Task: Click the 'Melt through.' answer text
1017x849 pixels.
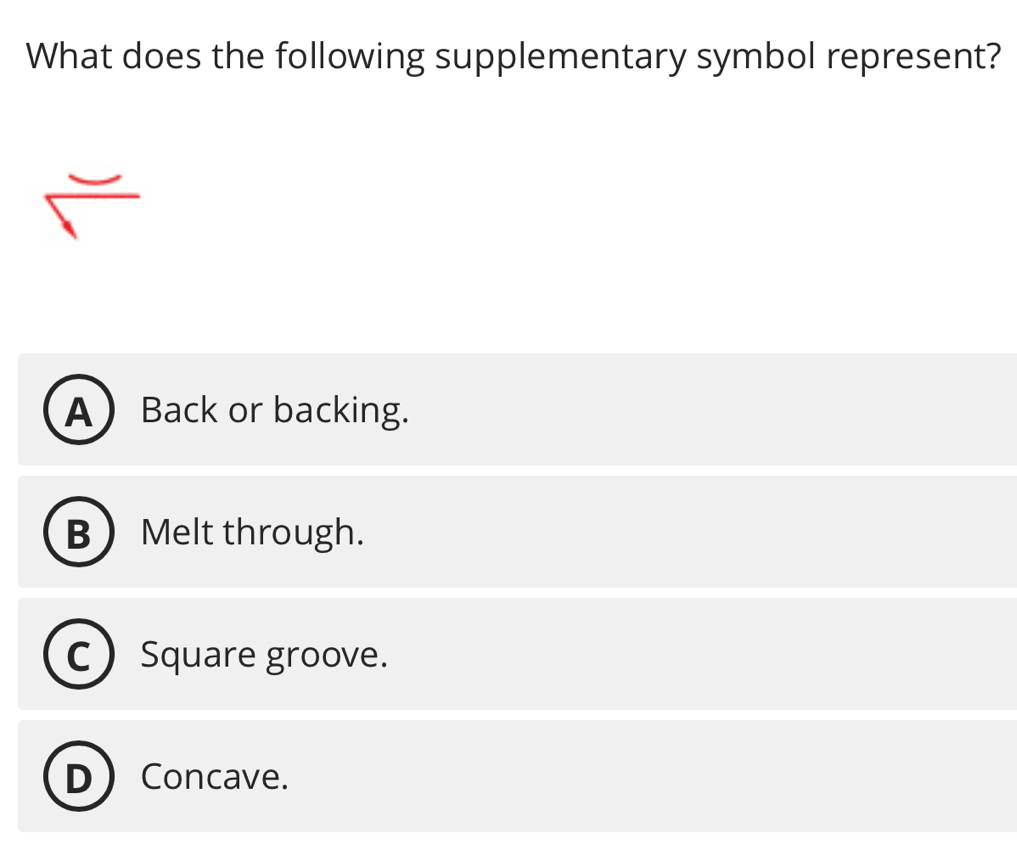Action: pos(252,533)
